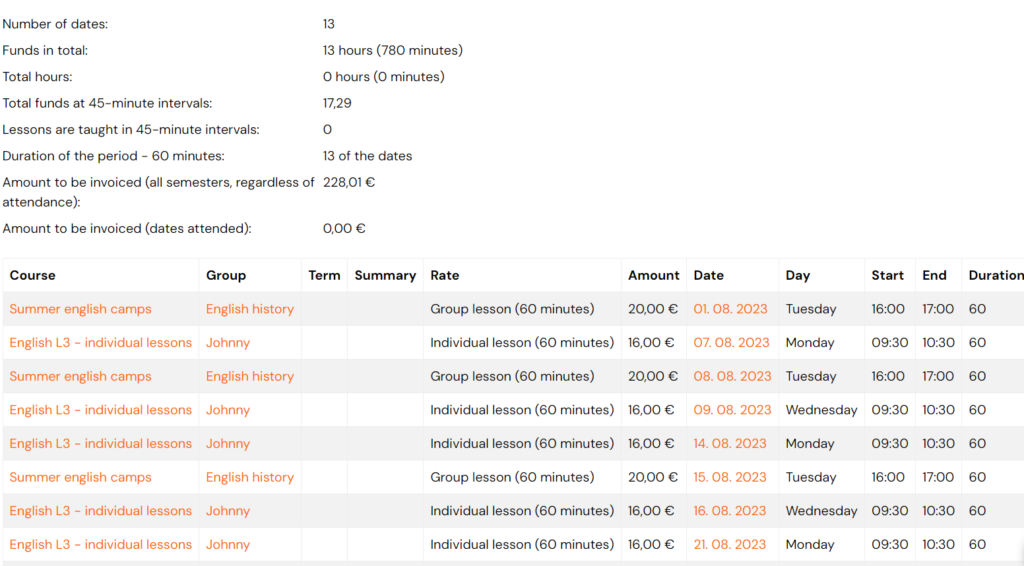Image resolution: width=1024 pixels, height=566 pixels.
Task: Open the 15. 08. 2023 date link
Action: click(729, 477)
